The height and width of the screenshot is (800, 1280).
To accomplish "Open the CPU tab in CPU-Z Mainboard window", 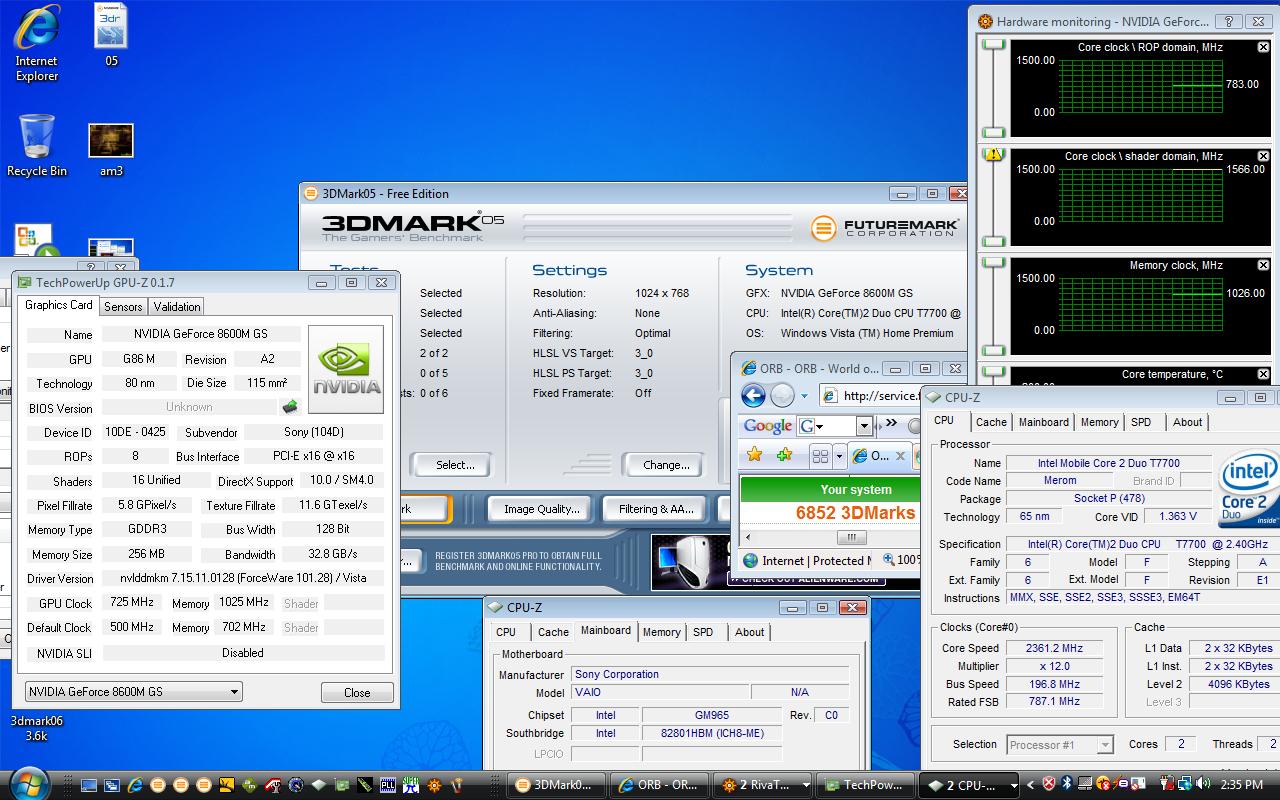I will point(506,632).
